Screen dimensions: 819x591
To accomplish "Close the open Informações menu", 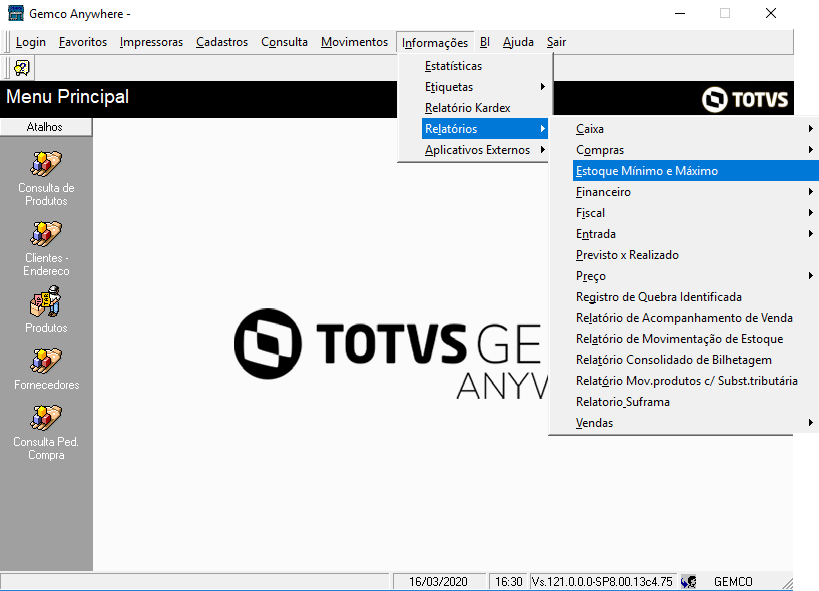I will pyautogui.click(x=435, y=42).
